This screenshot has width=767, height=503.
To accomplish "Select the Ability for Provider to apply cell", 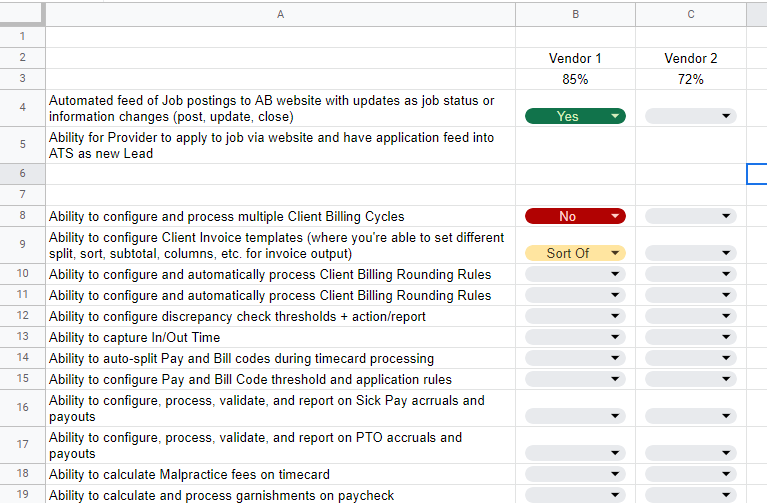I will 280,145.
